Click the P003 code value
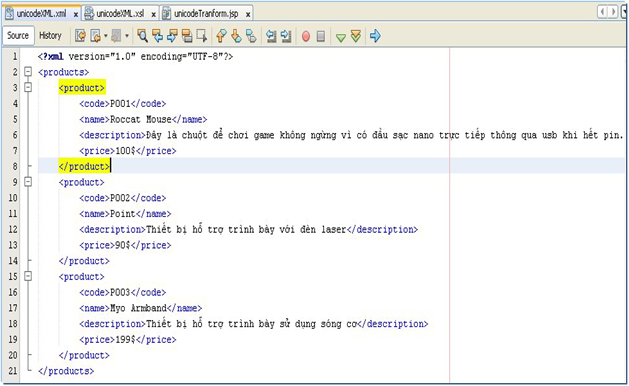This screenshot has width=629, height=386. [x=120, y=292]
